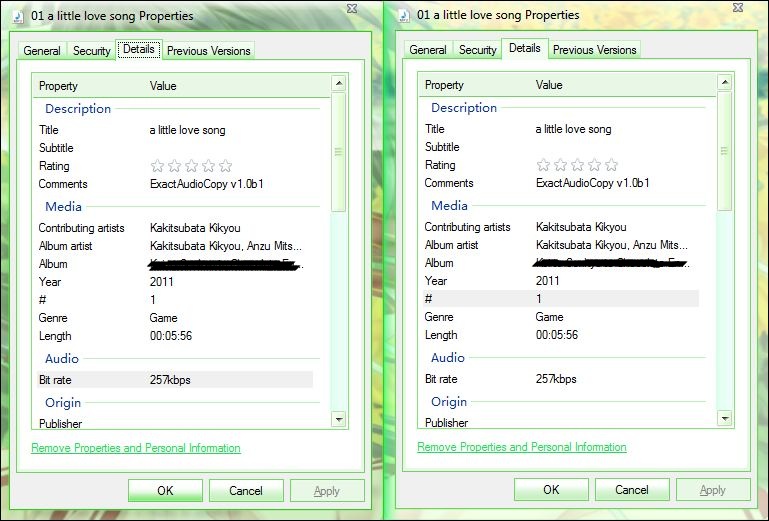Select Details tab in right Properties window

[525, 48]
